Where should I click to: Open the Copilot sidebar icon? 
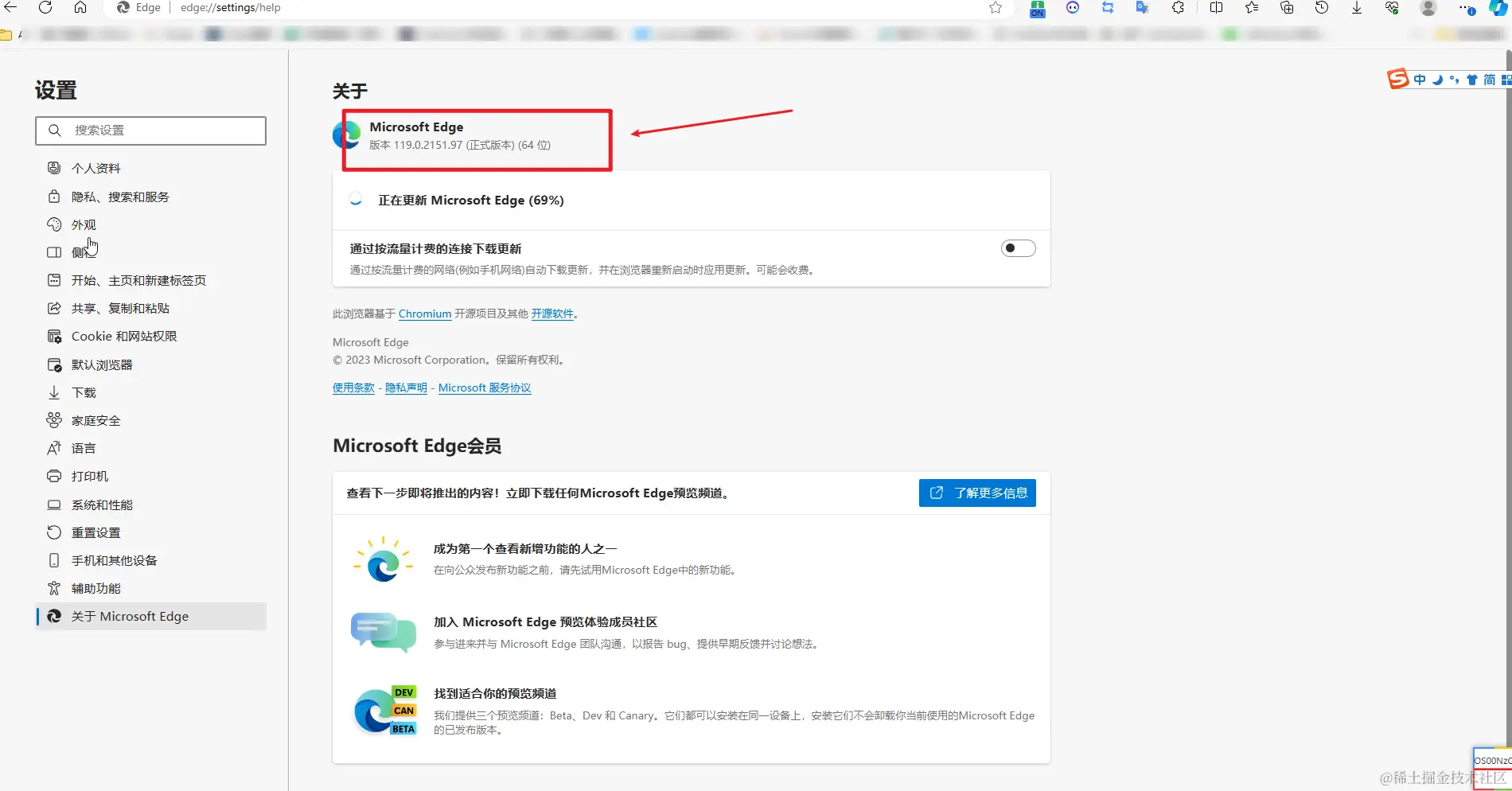[1498, 7]
